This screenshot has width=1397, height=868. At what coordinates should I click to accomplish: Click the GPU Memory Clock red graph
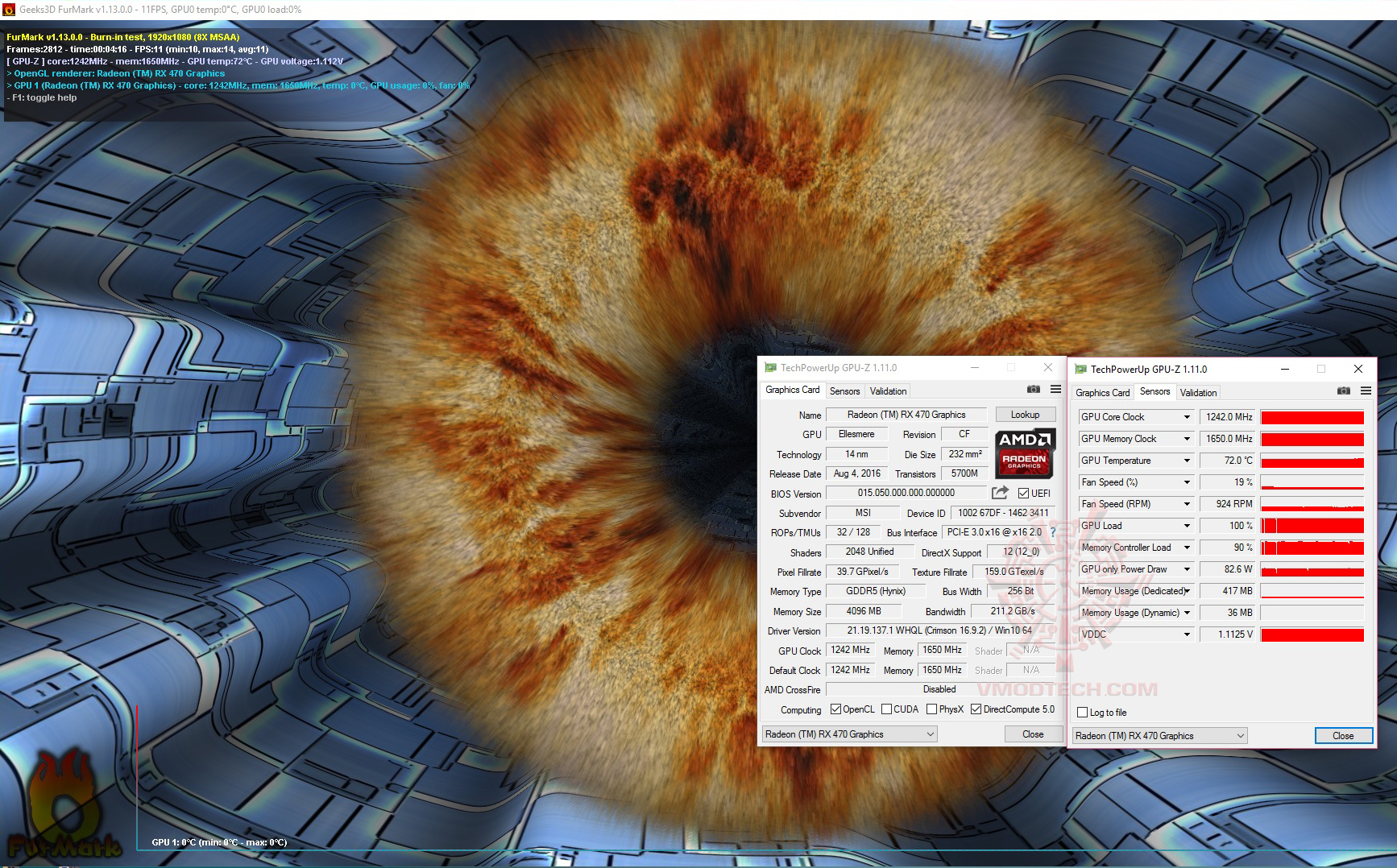pyautogui.click(x=1312, y=439)
